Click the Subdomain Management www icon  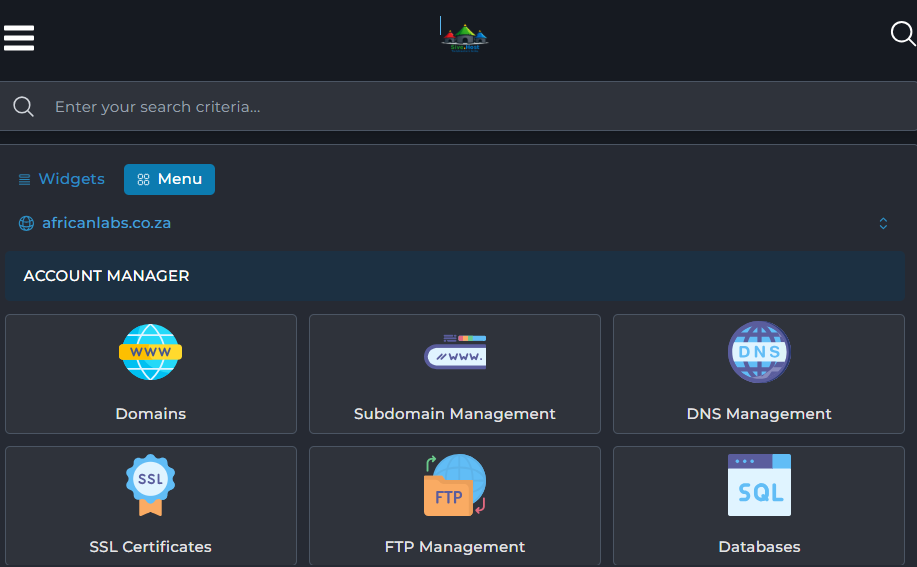click(x=455, y=352)
